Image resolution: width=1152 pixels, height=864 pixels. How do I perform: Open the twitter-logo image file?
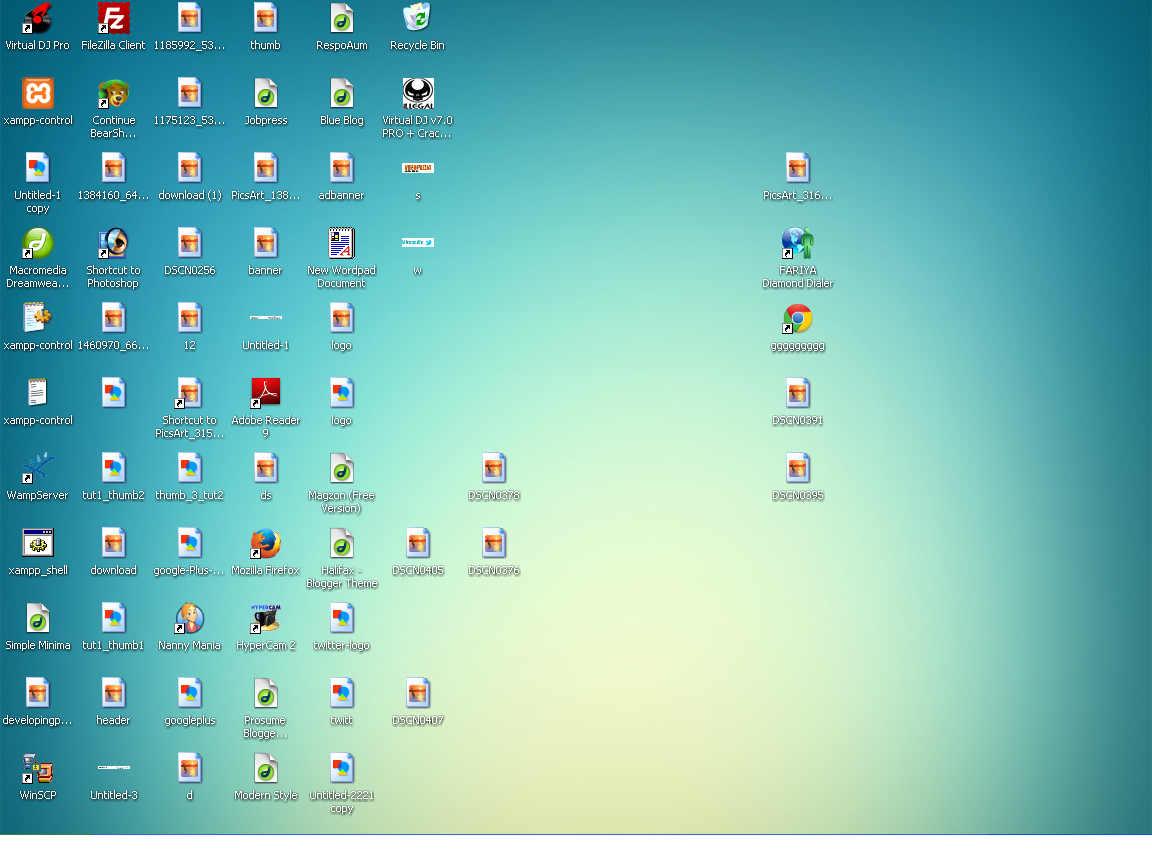[x=341, y=618]
